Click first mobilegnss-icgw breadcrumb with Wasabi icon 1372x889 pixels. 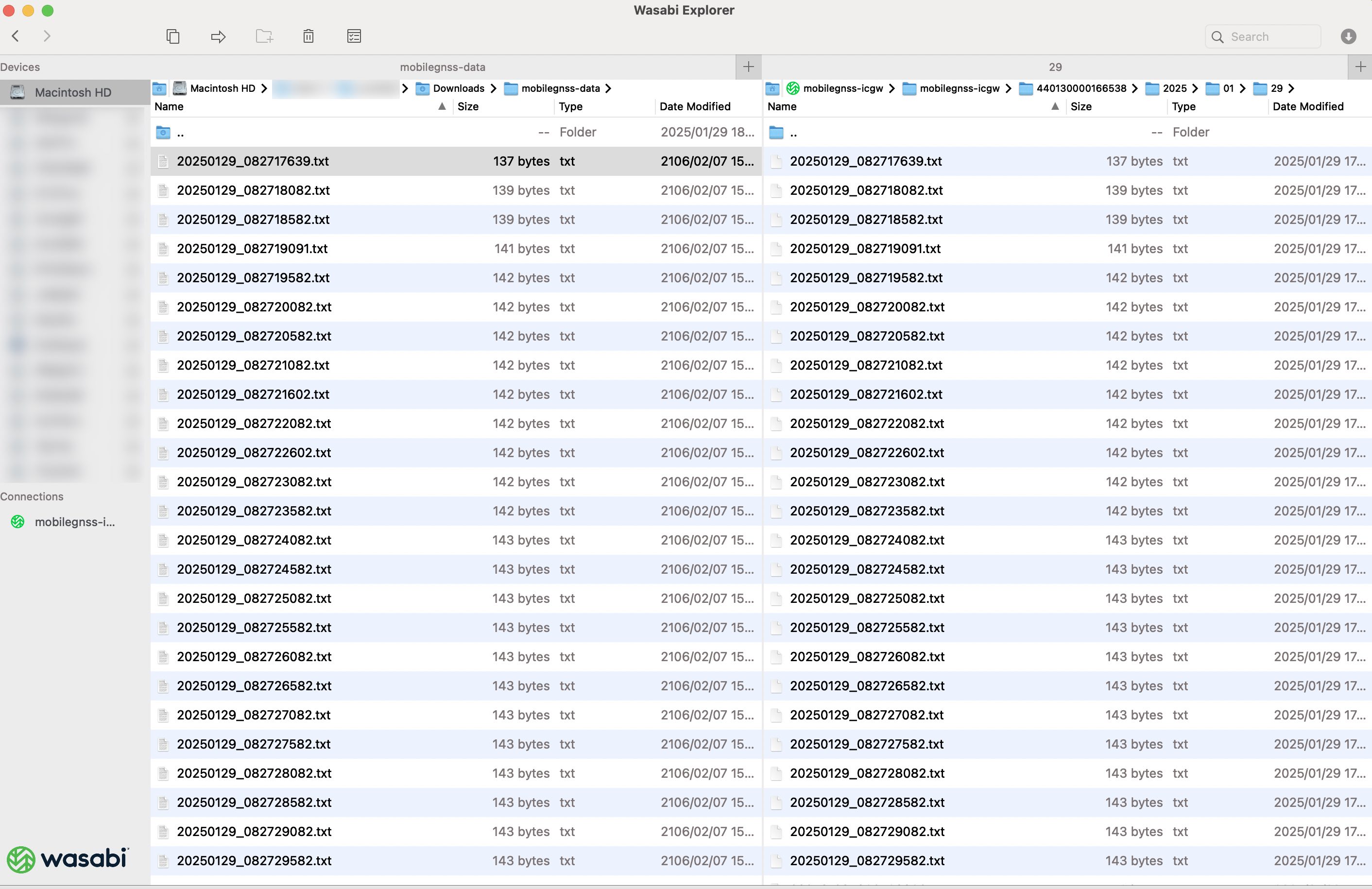pyautogui.click(x=835, y=88)
